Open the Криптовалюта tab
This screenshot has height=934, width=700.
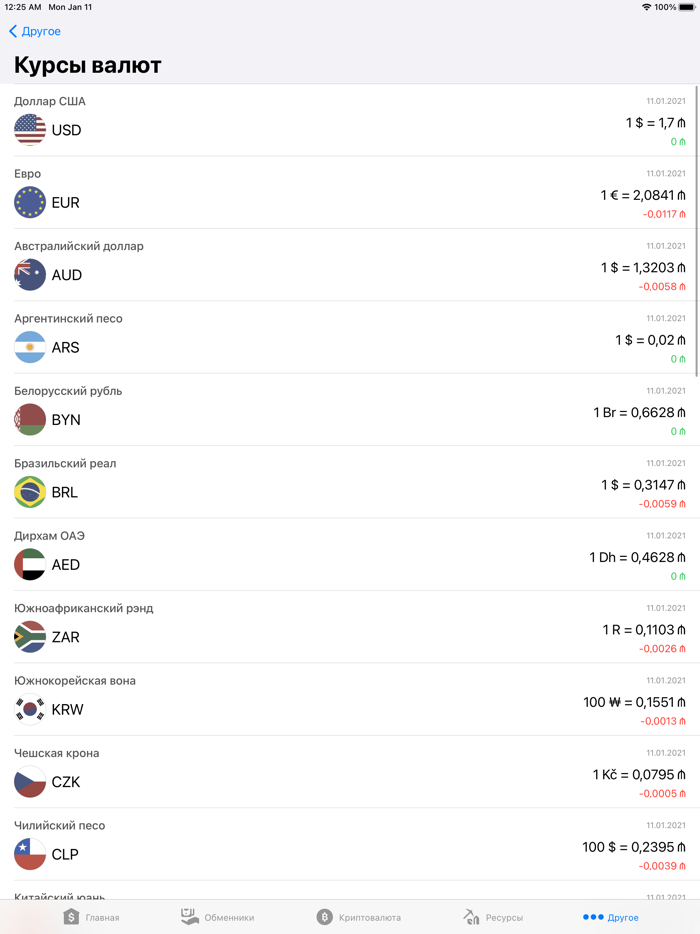pos(358,917)
